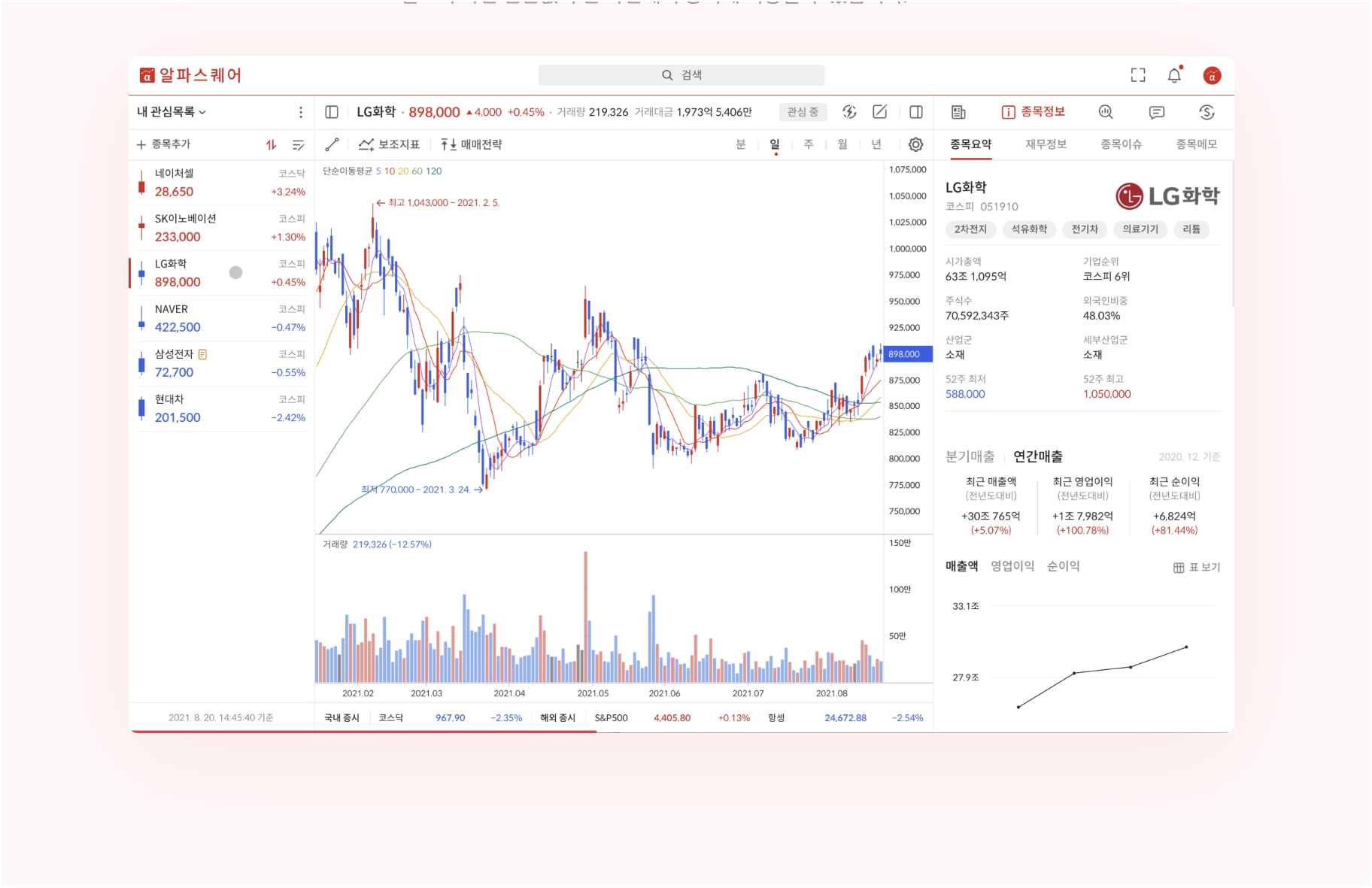Click the LG화학 company logo
Viewport: 1372px width, 888px height.
pyautogui.click(x=1167, y=196)
